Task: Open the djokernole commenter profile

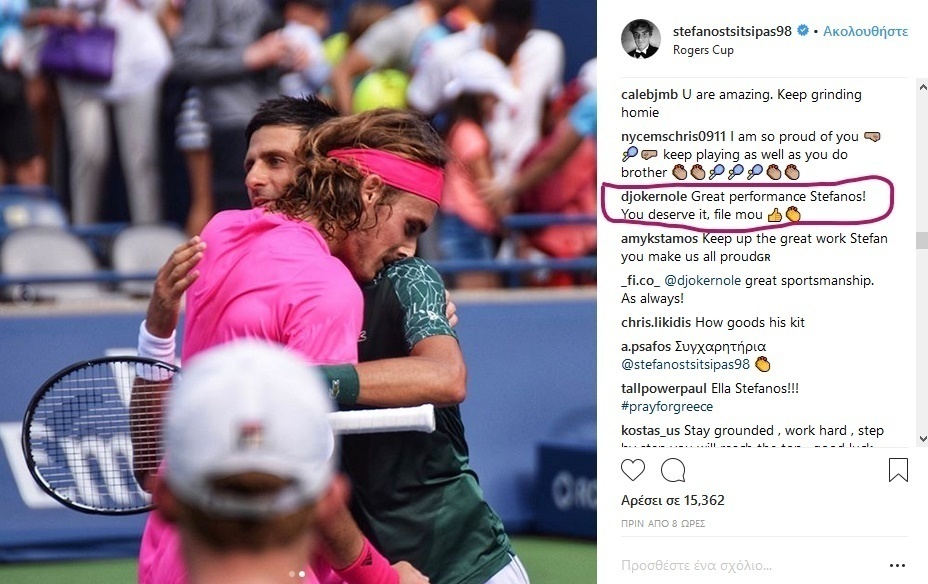Action: [654, 196]
